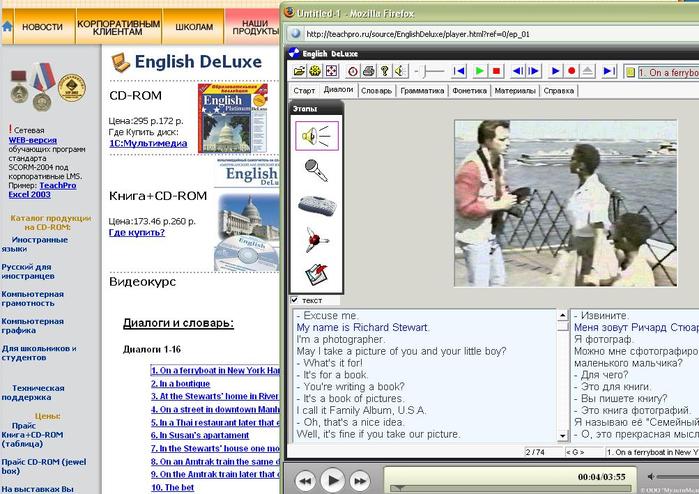
Task: Skip to the last phrase with the blue skip-forward button
Action: point(609,71)
